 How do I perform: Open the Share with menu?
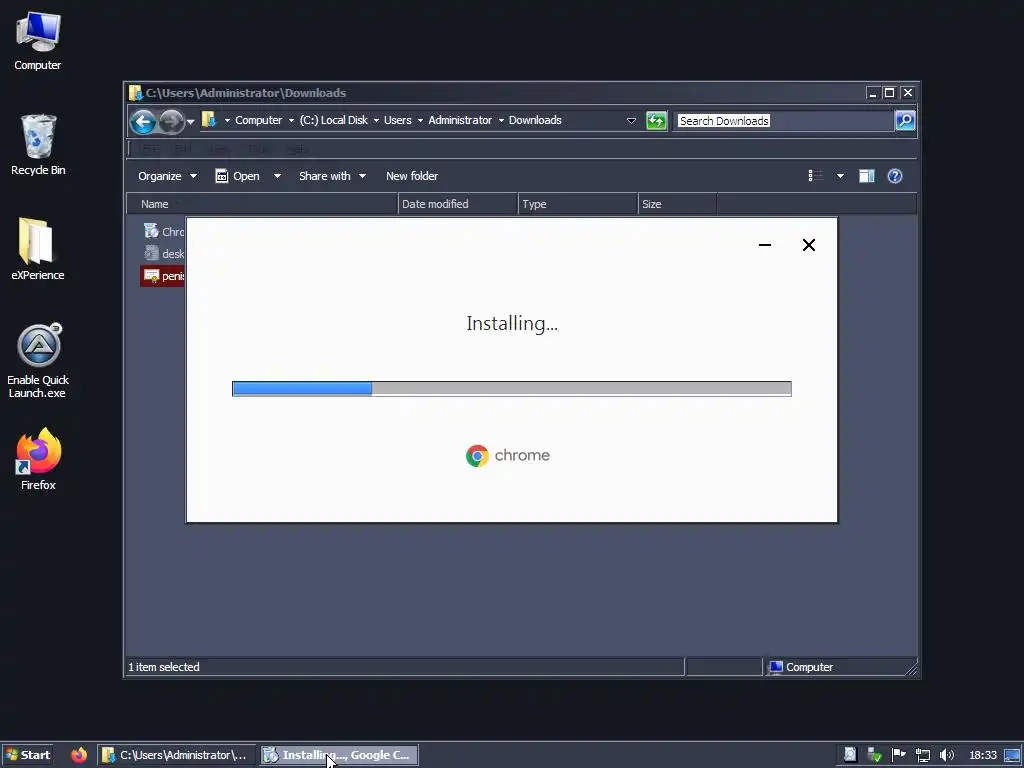[x=332, y=176]
